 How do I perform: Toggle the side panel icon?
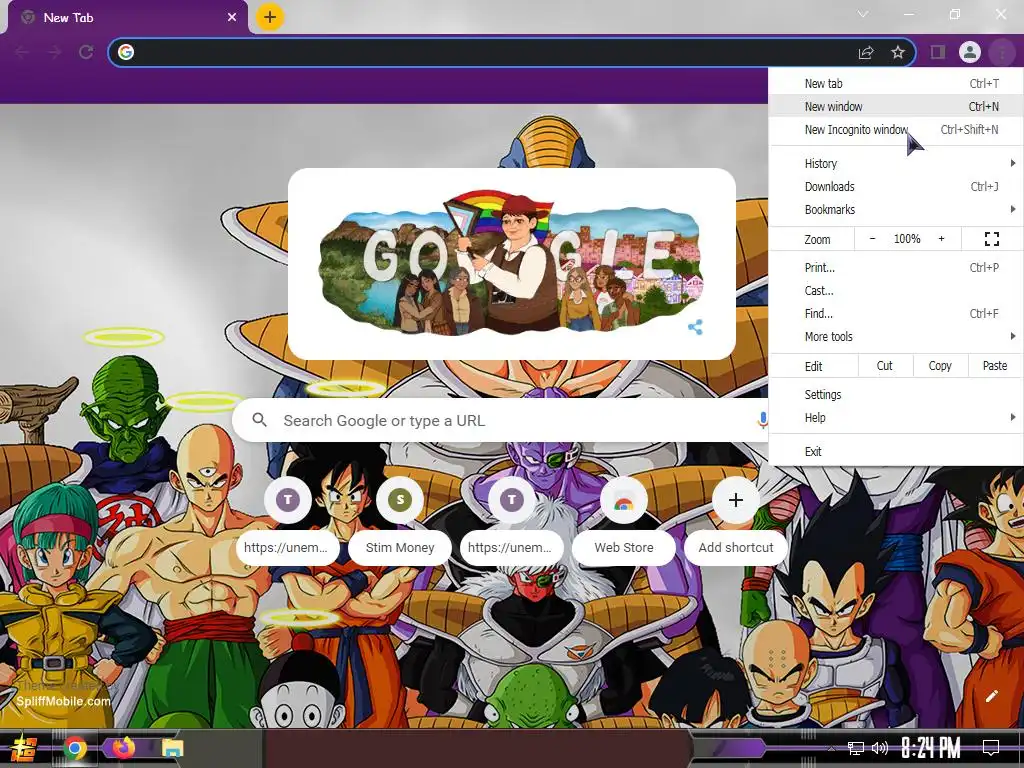pyautogui.click(x=938, y=52)
